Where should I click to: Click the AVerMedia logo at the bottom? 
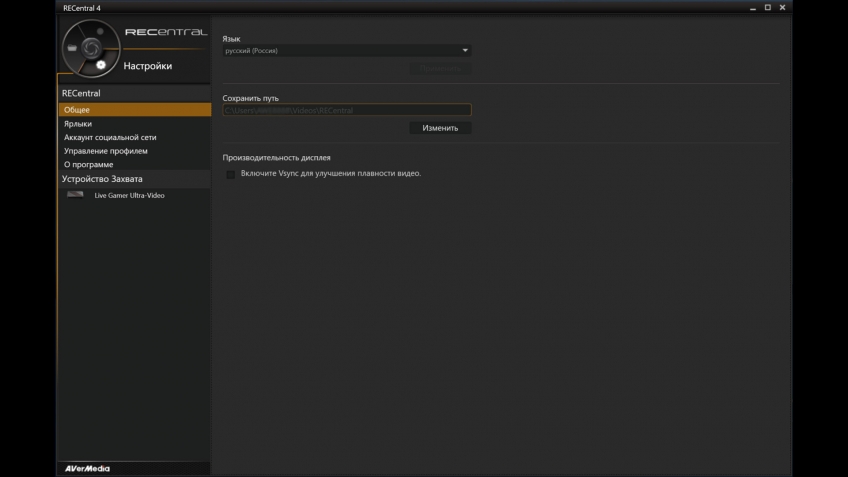tap(87, 469)
